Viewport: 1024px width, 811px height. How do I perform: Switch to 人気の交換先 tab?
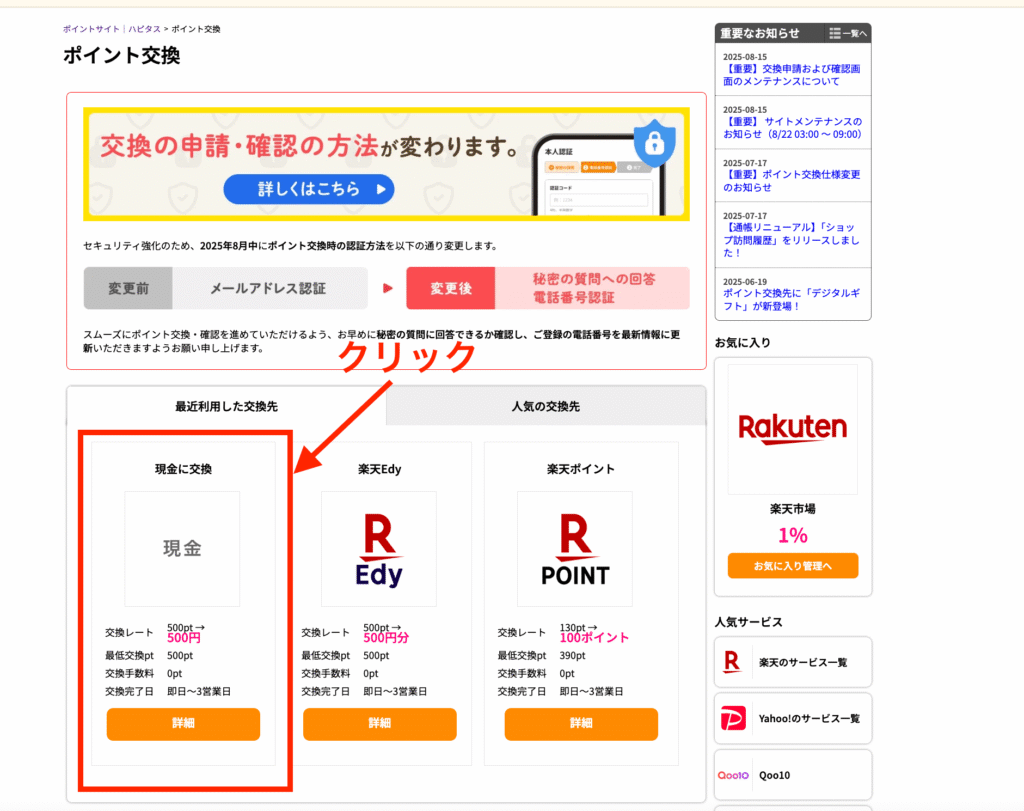point(546,406)
